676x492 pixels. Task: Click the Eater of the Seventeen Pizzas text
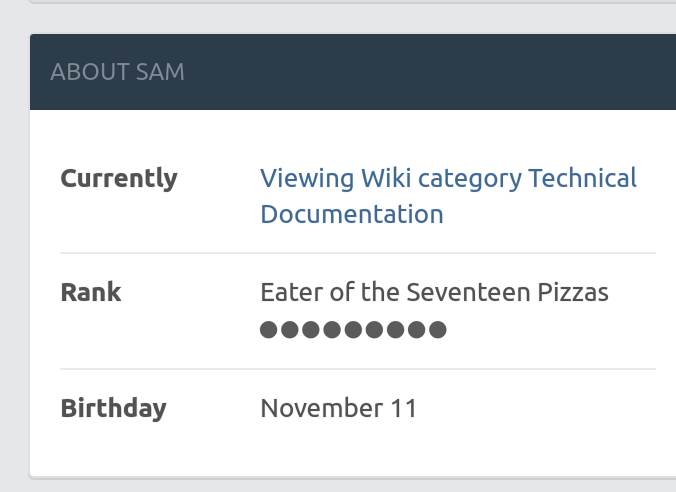pos(434,293)
